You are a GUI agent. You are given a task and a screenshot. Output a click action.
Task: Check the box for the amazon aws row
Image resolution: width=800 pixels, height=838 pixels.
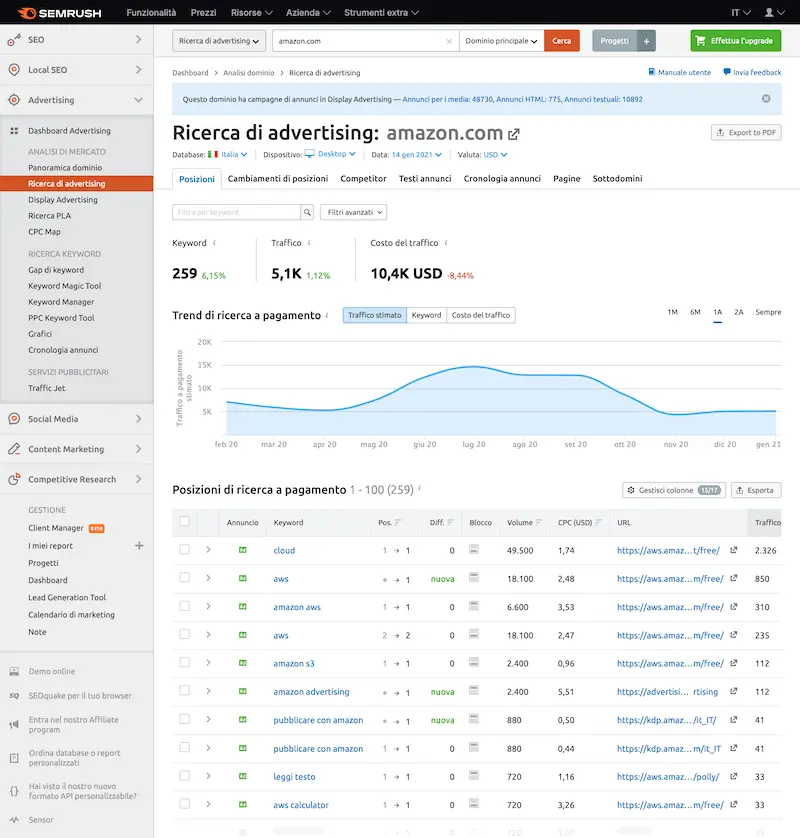click(x=184, y=606)
